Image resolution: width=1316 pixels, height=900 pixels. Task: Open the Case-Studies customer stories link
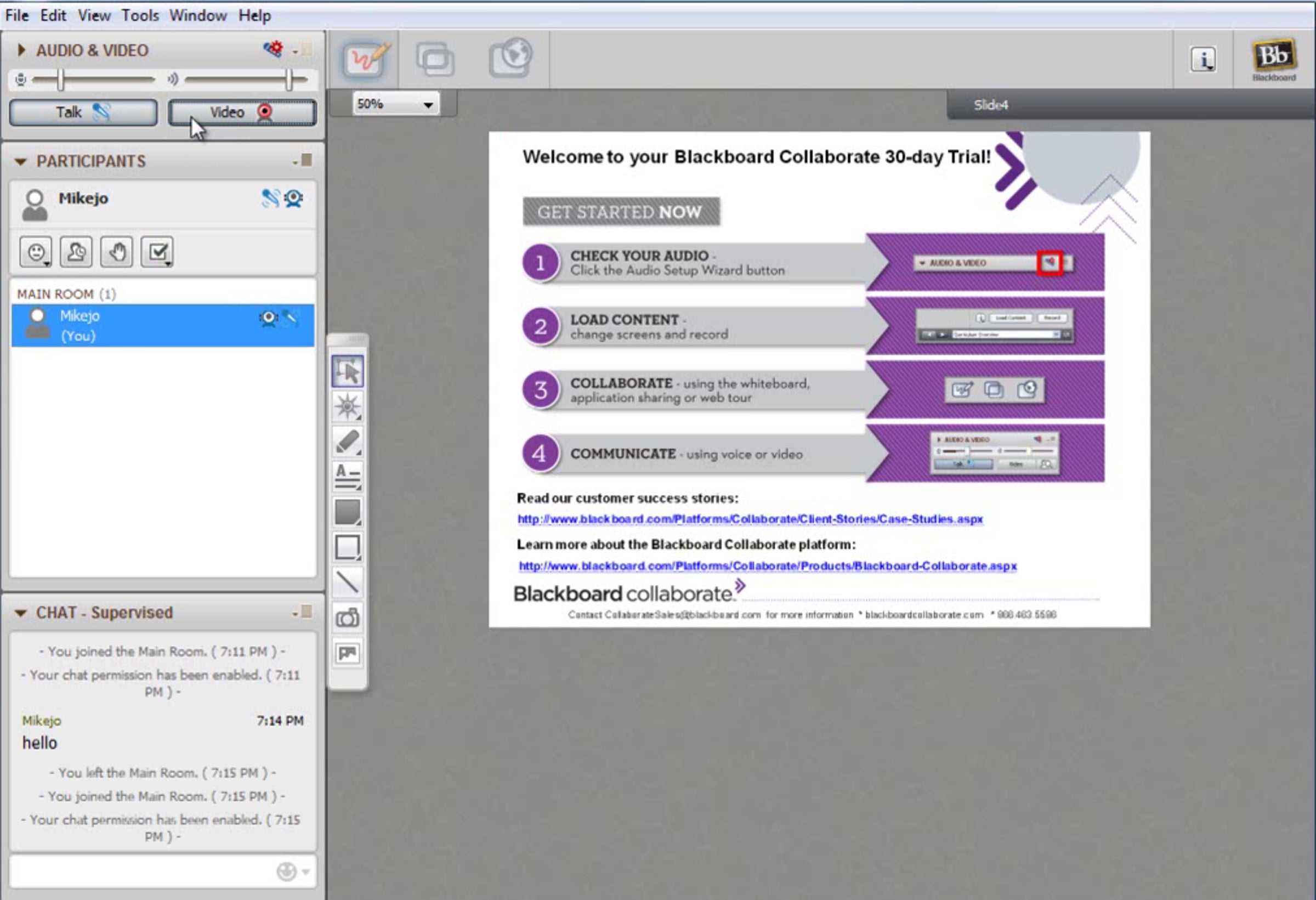(x=750, y=519)
